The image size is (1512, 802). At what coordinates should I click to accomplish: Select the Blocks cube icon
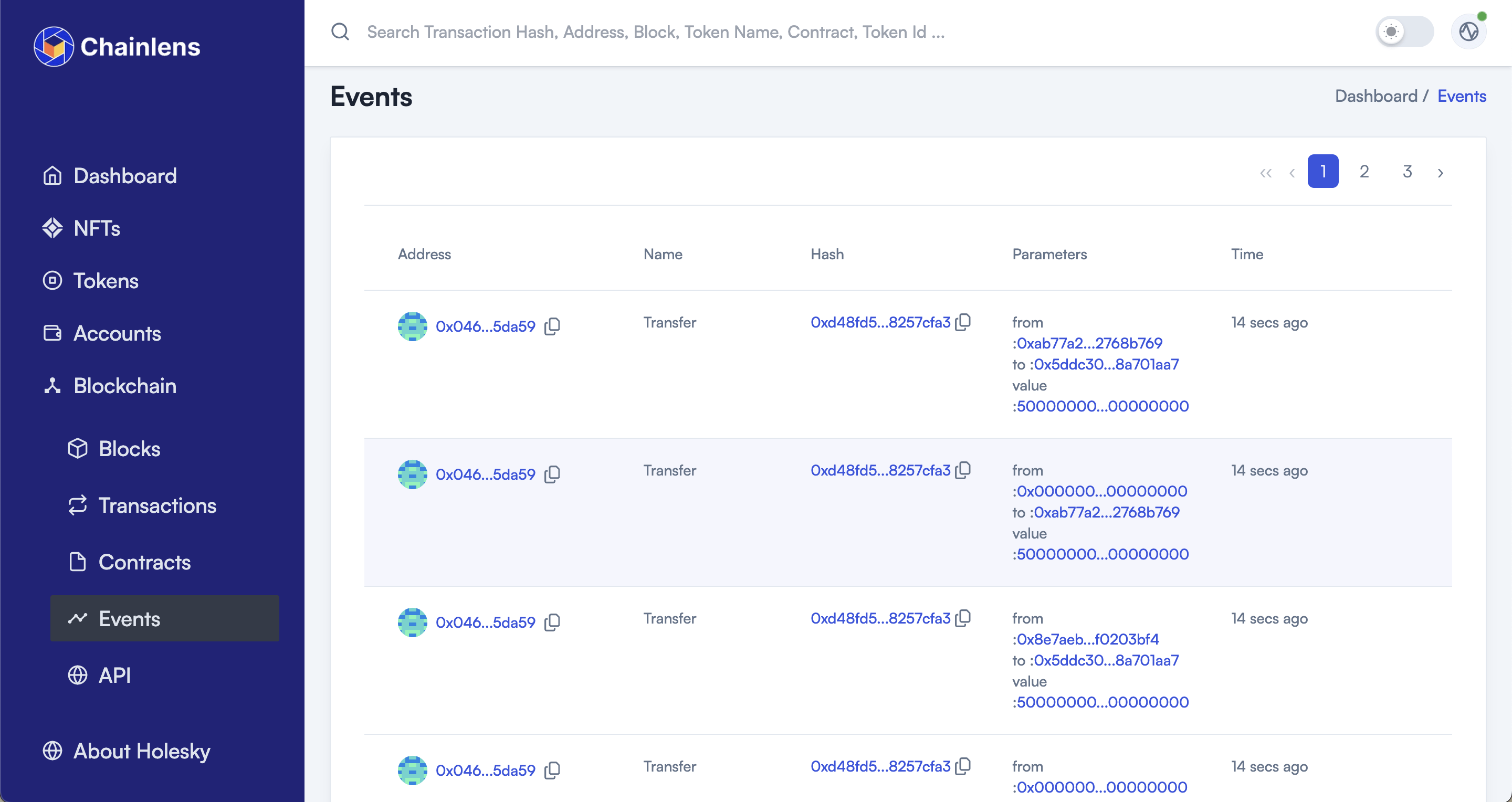click(78, 448)
